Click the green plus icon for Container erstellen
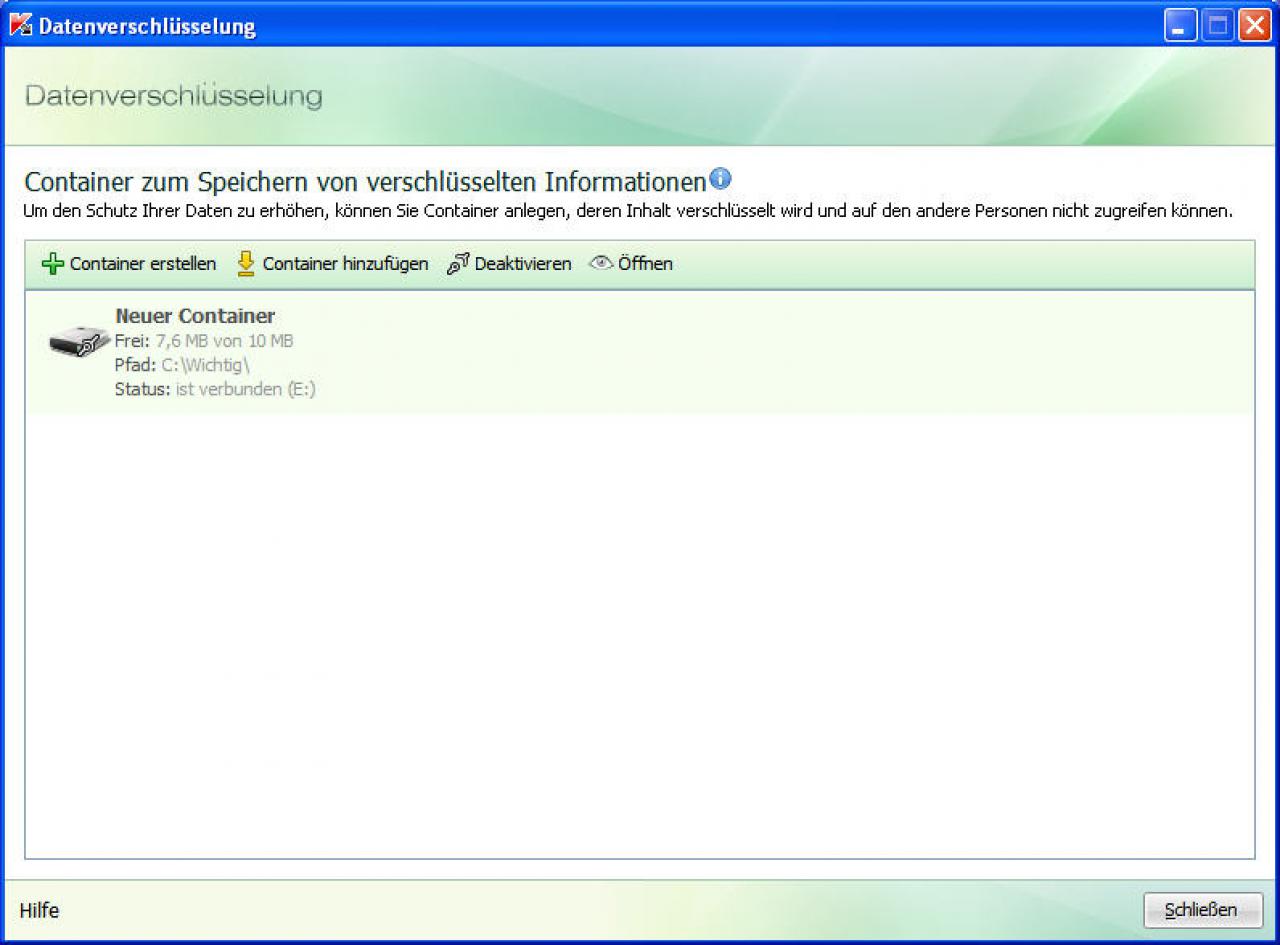 click(x=52, y=264)
